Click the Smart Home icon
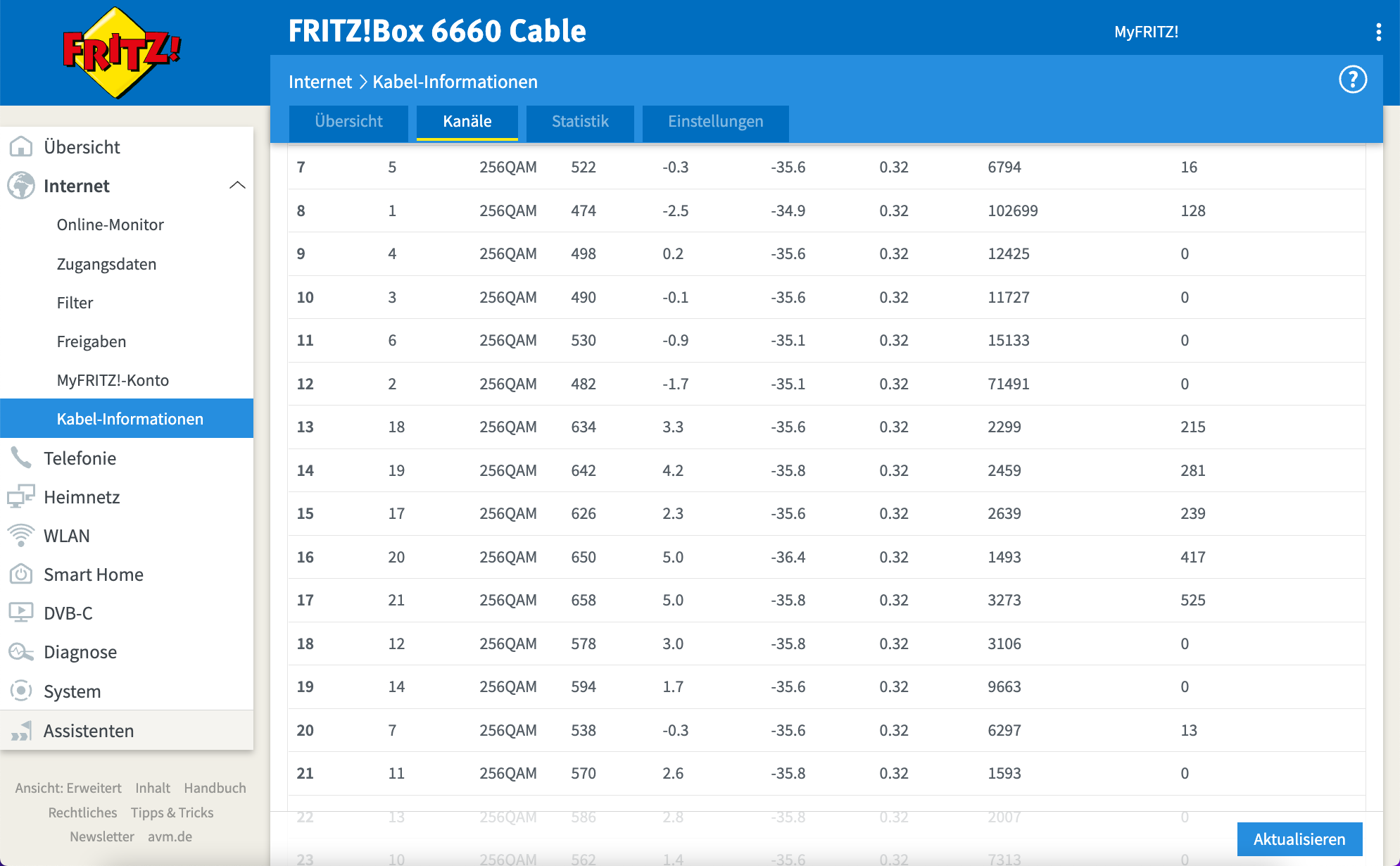The height and width of the screenshot is (866, 1400). pos(21,574)
